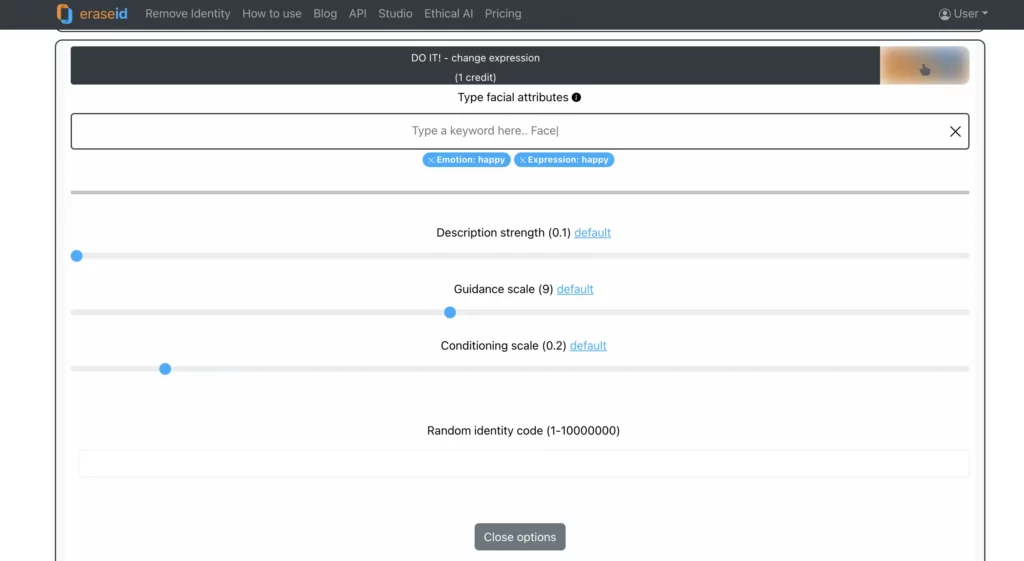The width and height of the screenshot is (1024, 561).
Task: Reset Conditioning scale to default
Action: 588,346
